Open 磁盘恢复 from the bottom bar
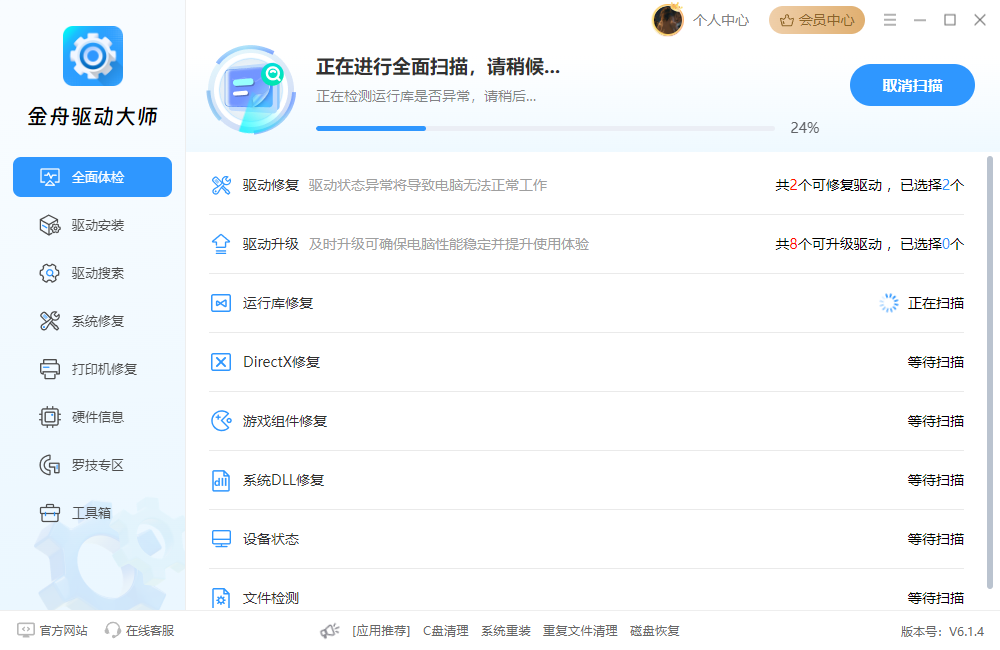 tap(654, 631)
